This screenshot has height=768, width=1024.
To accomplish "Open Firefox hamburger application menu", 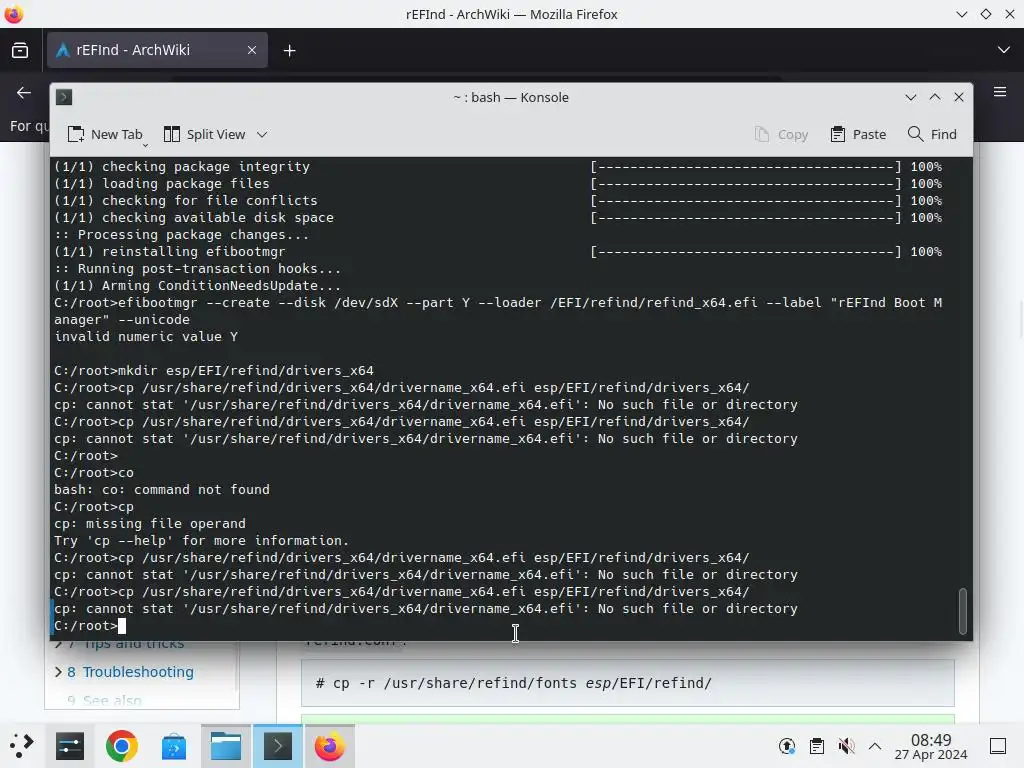I will (x=1000, y=92).
